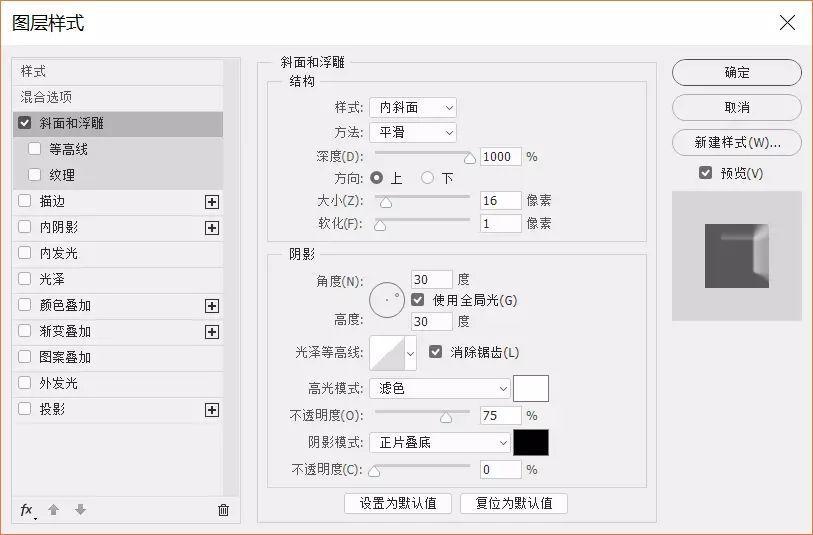The image size is (813, 535).
Task: Click 设置为默认值 button
Action: [x=398, y=503]
